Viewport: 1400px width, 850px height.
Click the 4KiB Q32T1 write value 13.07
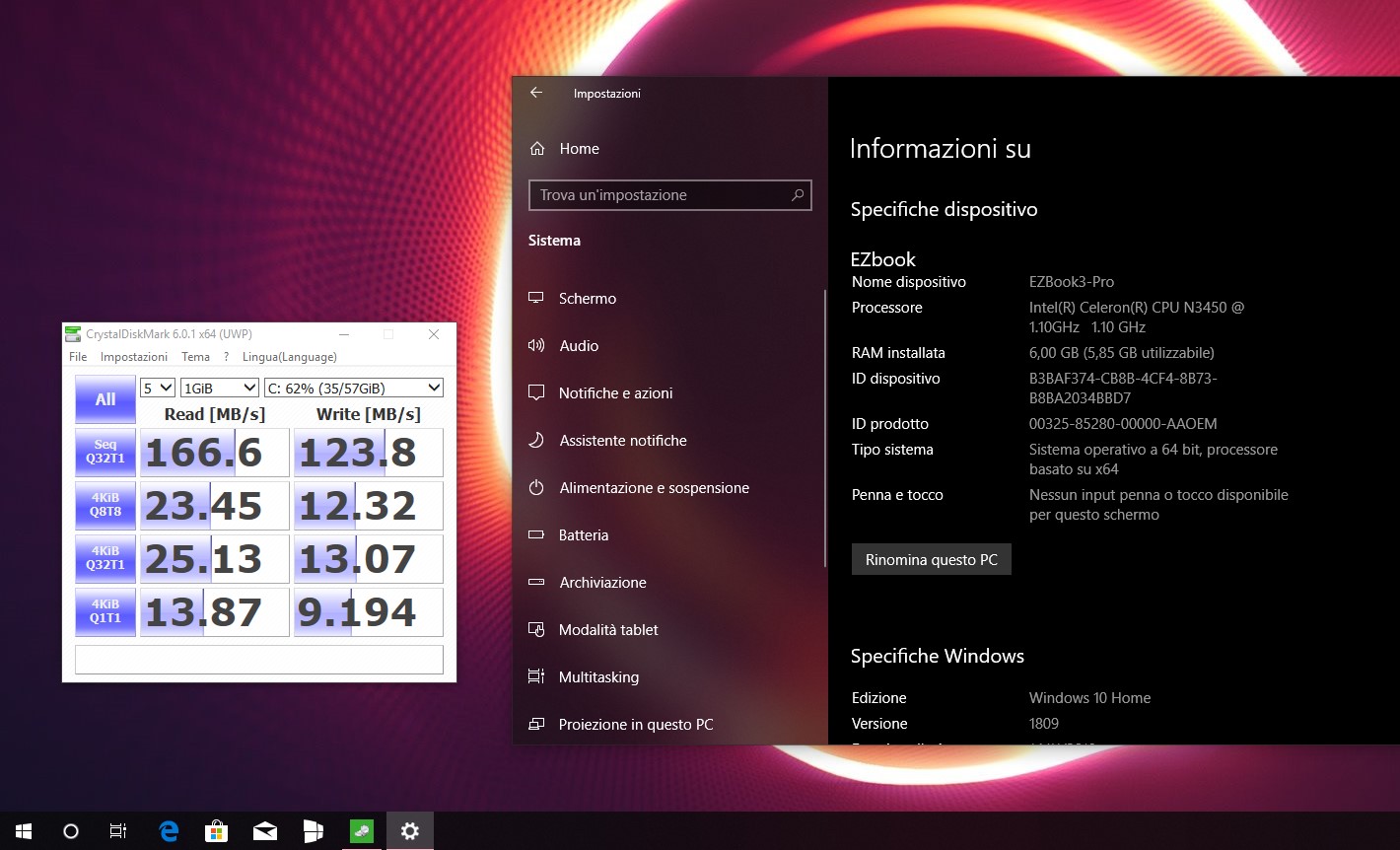tap(369, 559)
